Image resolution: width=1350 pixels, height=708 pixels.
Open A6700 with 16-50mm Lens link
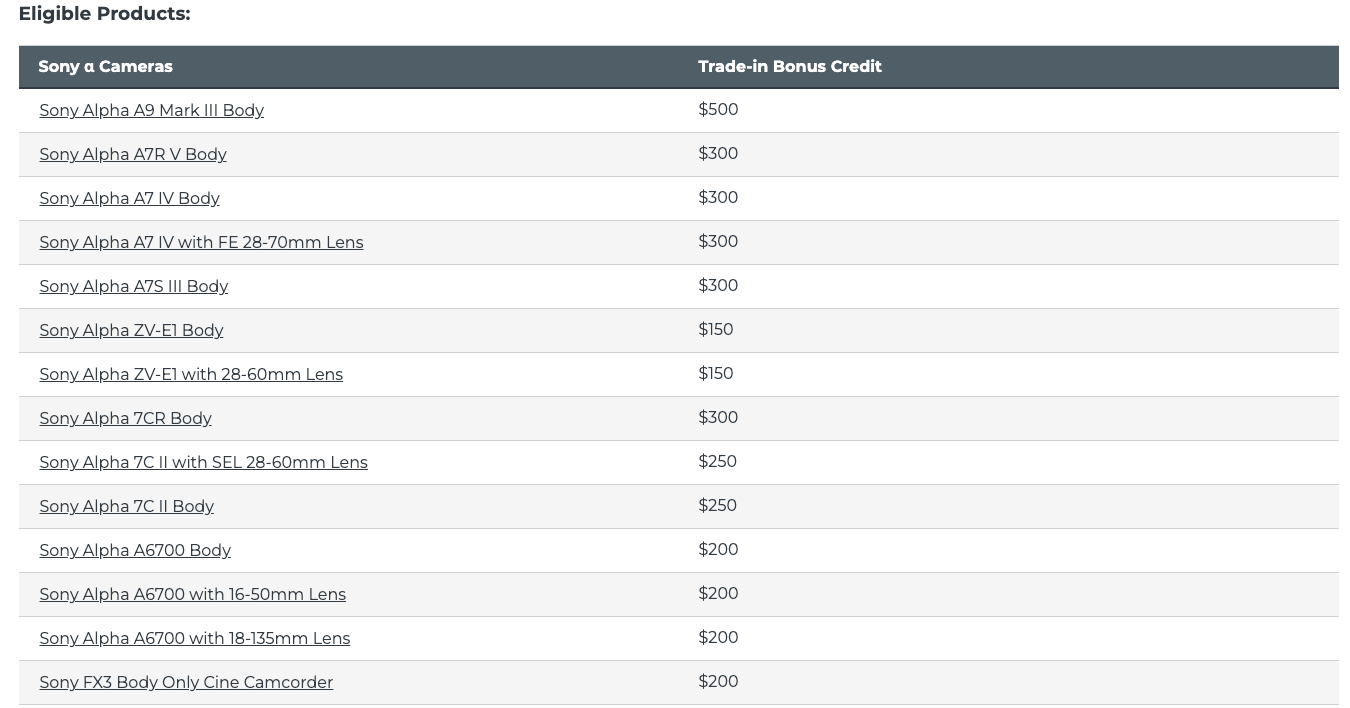tap(192, 594)
